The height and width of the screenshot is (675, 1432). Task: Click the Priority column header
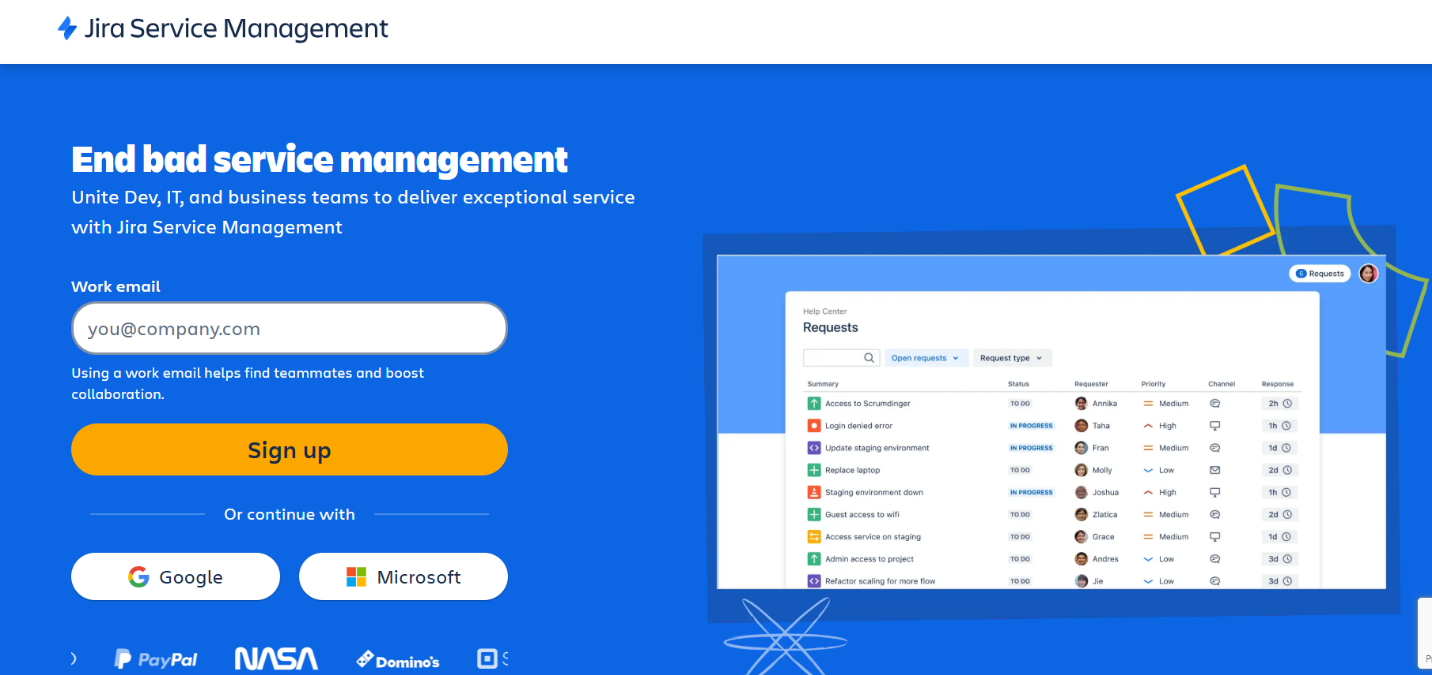[x=1154, y=384]
